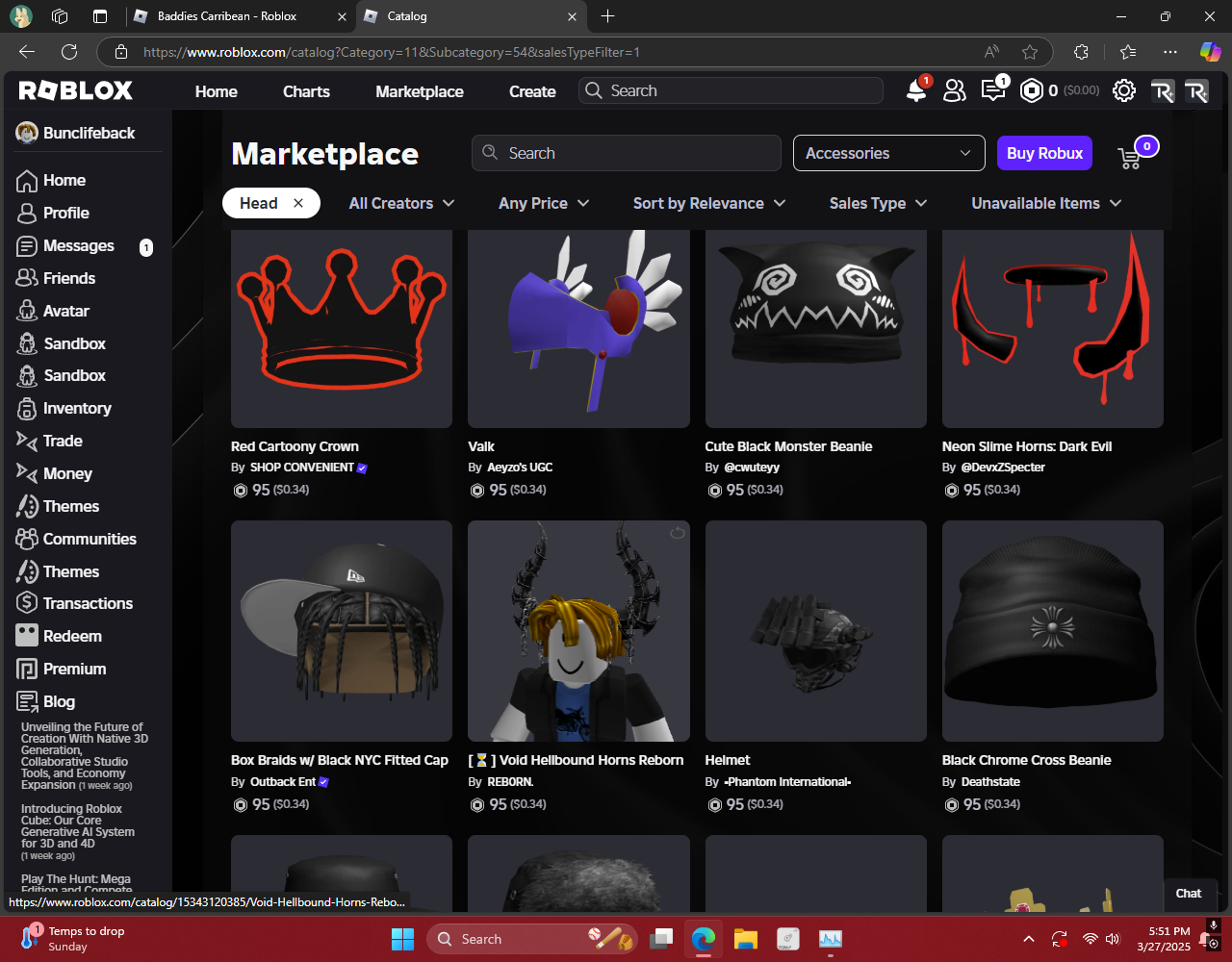
Task: Click the Roblox logo
Action: click(76, 90)
